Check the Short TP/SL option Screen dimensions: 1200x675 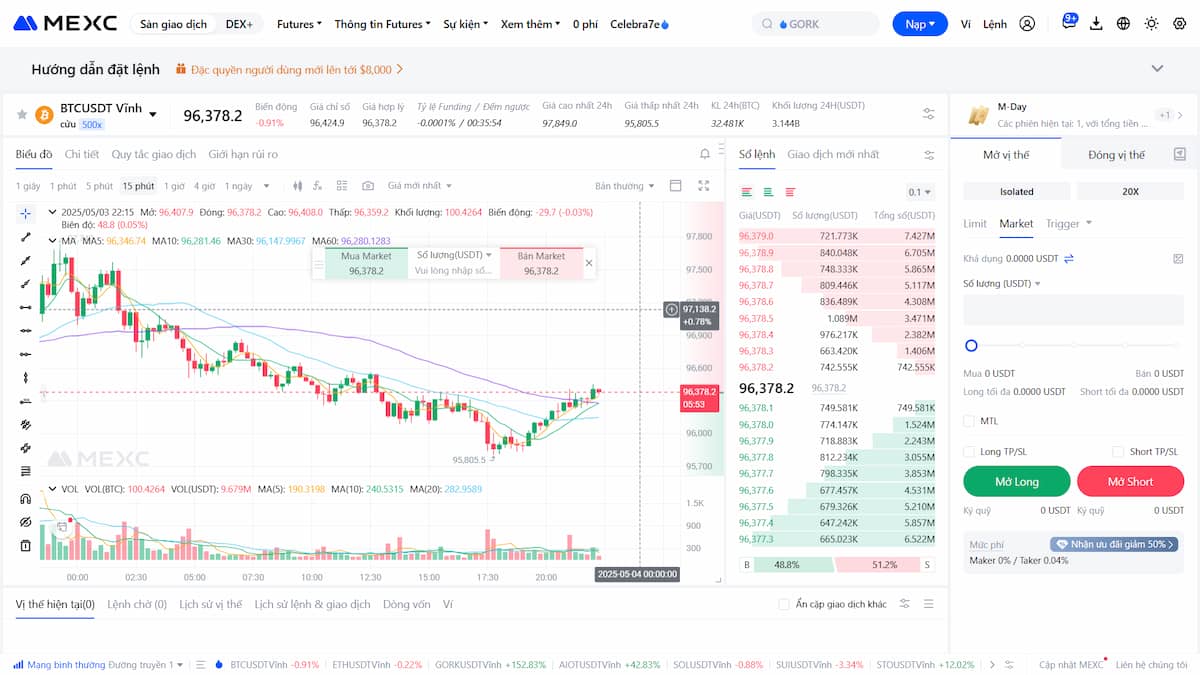[x=1118, y=452]
